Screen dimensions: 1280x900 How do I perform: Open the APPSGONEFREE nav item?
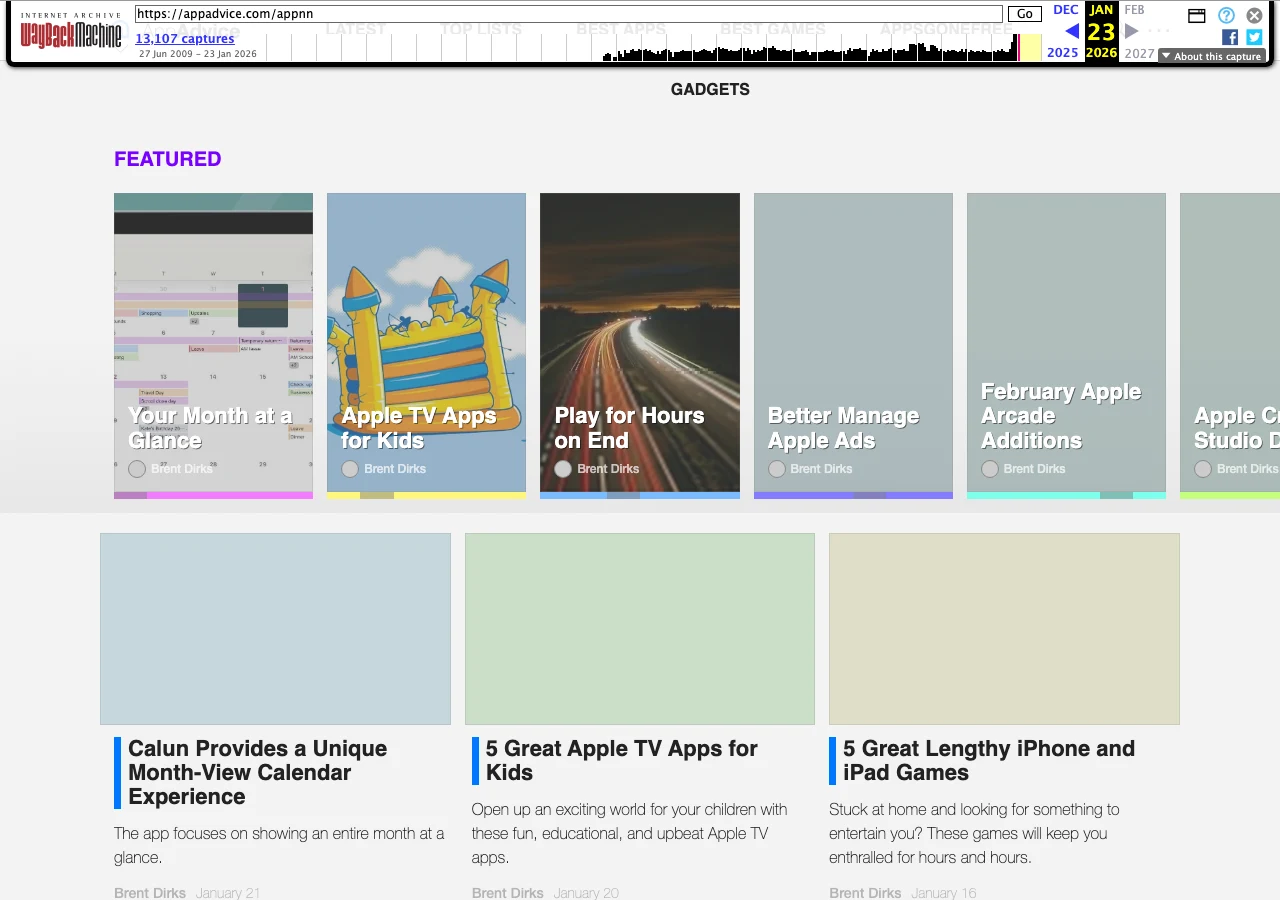[946, 29]
